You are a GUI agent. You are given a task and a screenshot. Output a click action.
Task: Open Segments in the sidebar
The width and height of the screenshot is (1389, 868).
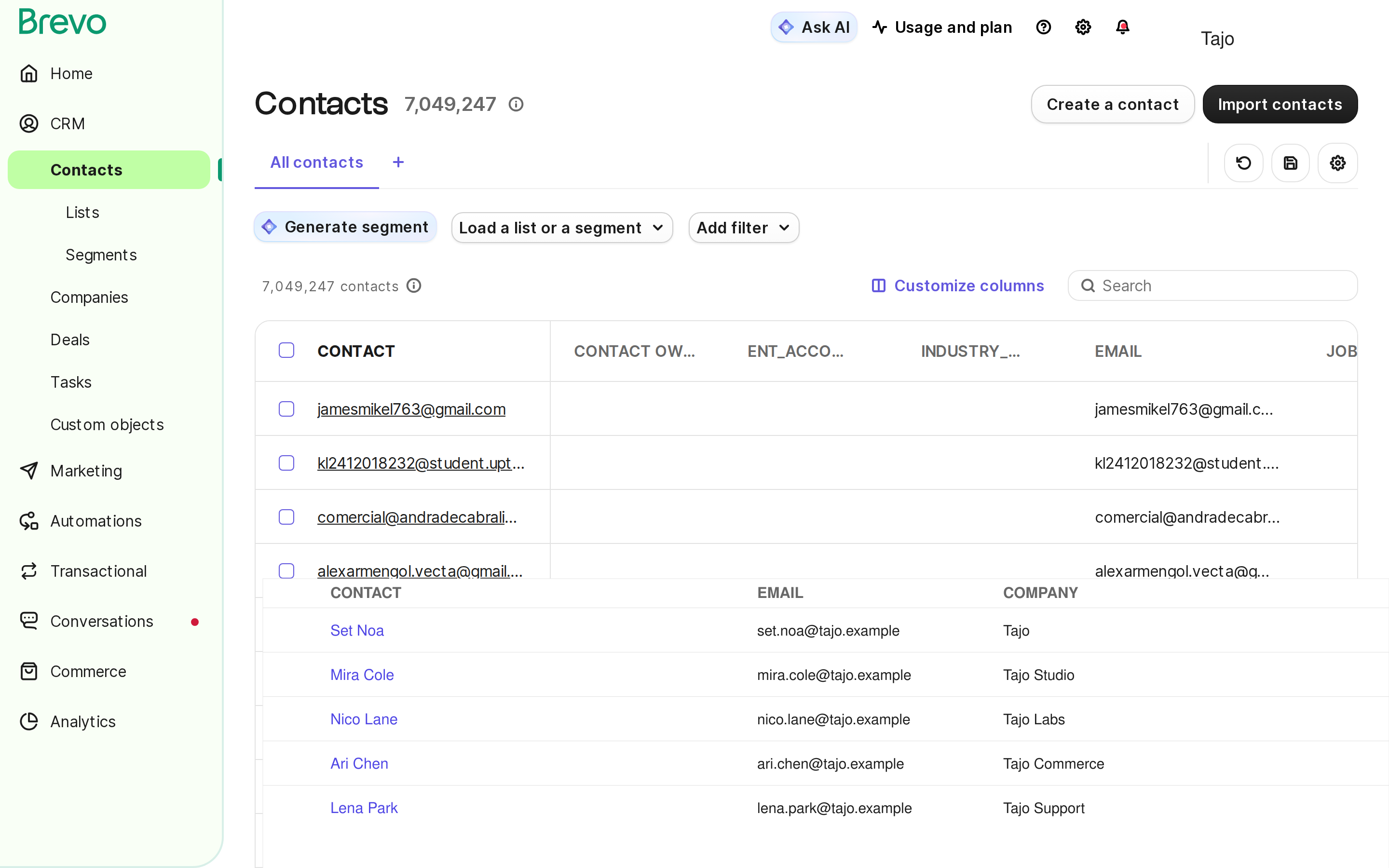click(x=101, y=255)
